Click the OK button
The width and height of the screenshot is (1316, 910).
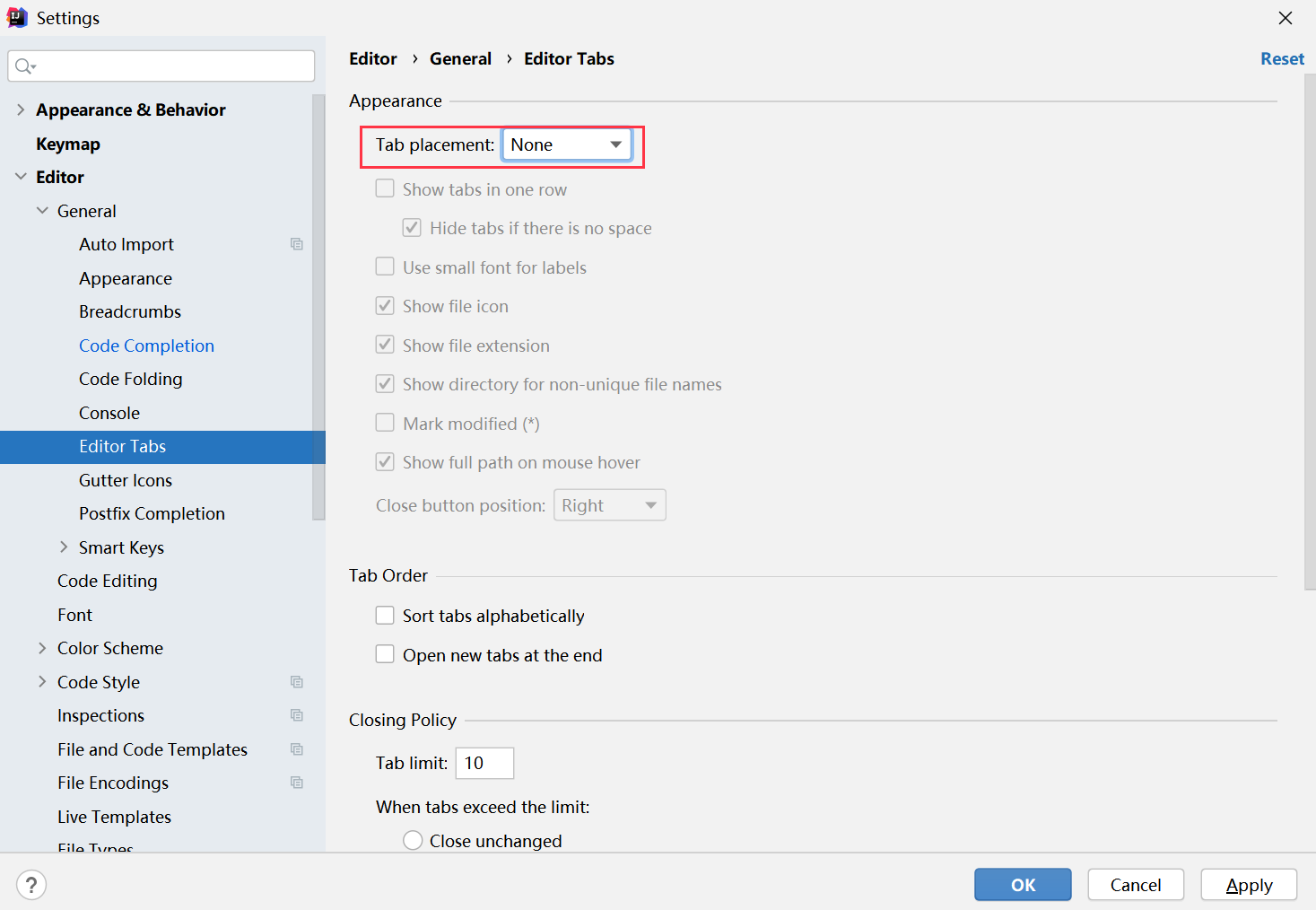point(1023,885)
